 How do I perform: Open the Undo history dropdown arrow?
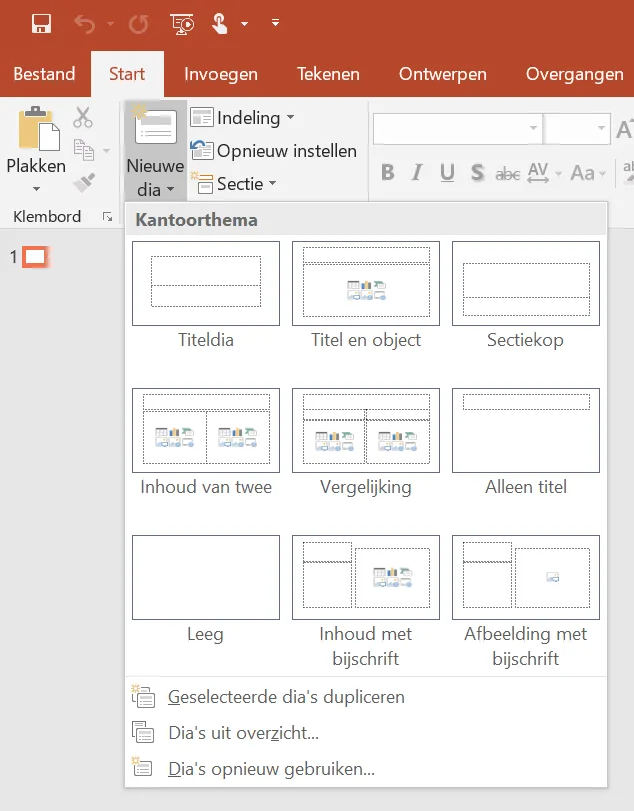(x=110, y=24)
